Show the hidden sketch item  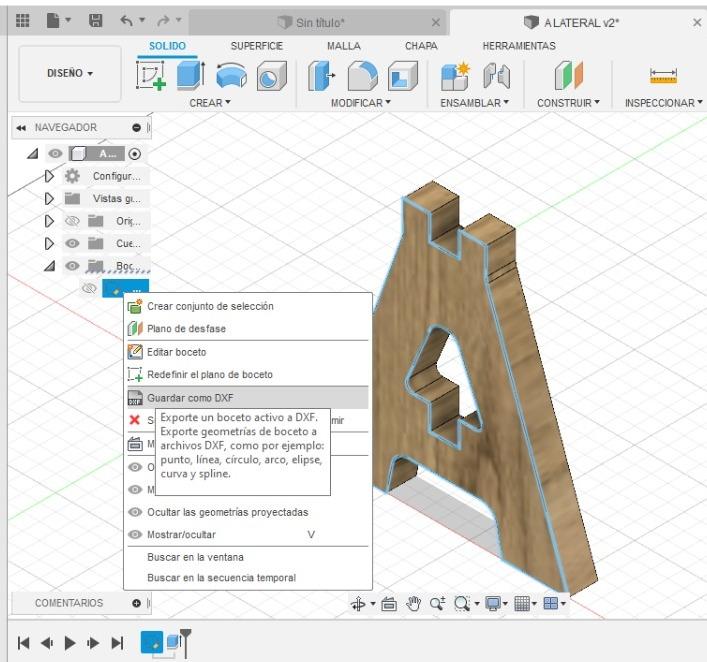pos(89,288)
